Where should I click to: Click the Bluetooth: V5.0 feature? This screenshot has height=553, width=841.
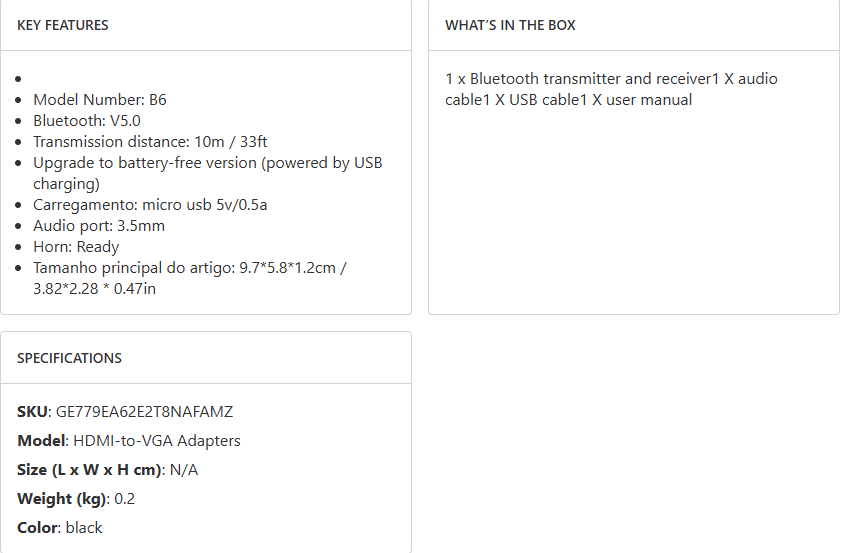[87, 120]
